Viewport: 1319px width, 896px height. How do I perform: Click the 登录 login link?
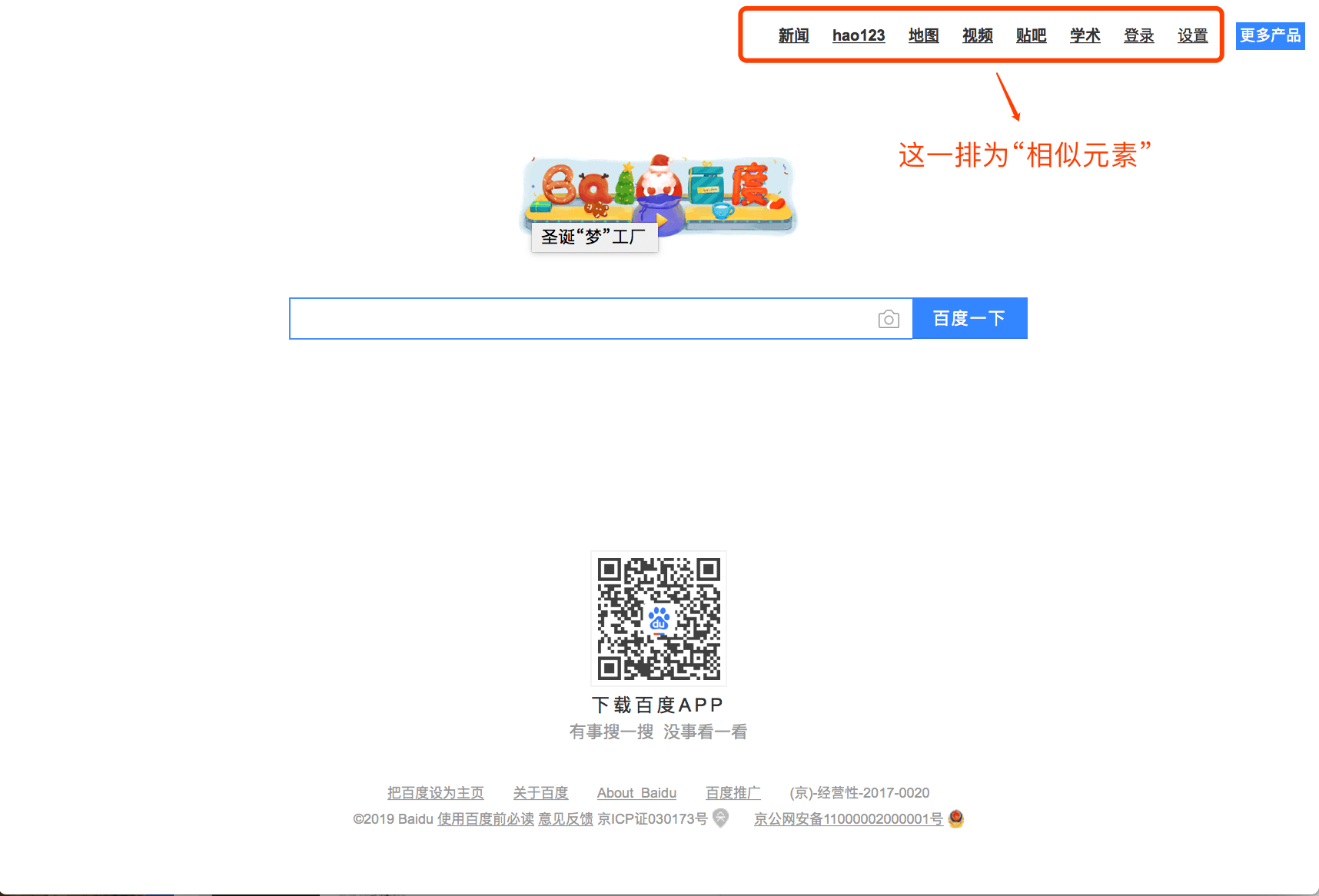click(x=1138, y=35)
